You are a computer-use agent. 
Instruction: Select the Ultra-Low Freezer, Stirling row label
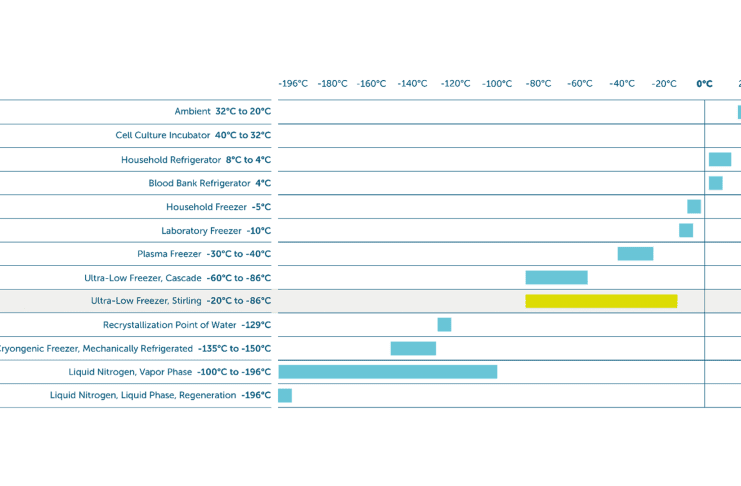click(180, 301)
